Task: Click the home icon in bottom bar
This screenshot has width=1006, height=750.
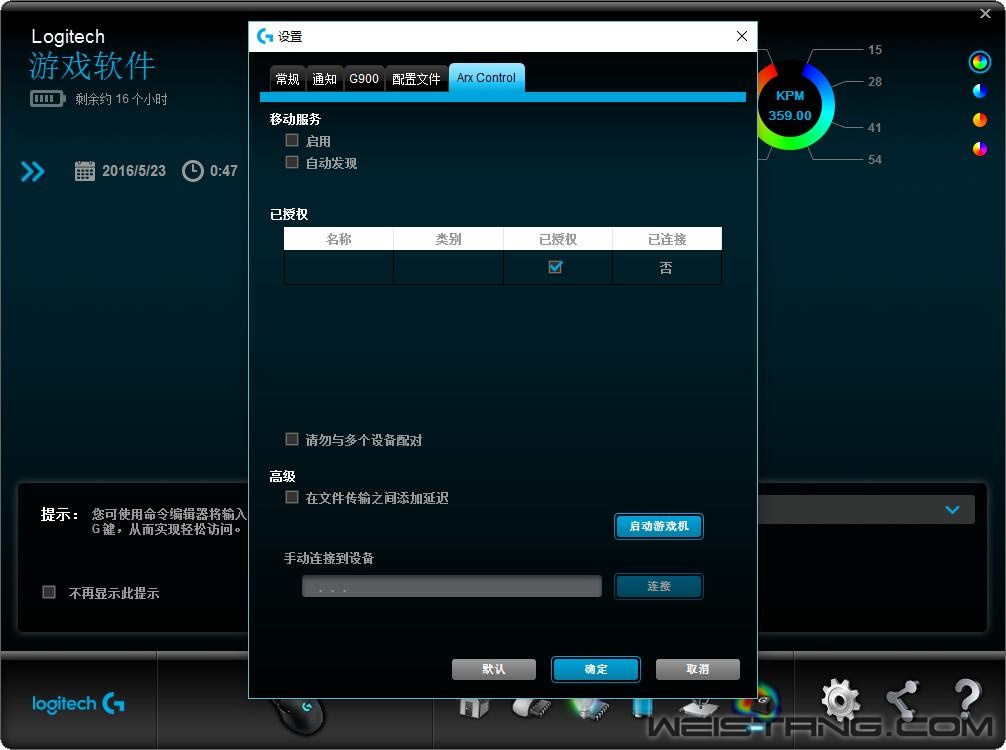Action: click(473, 708)
